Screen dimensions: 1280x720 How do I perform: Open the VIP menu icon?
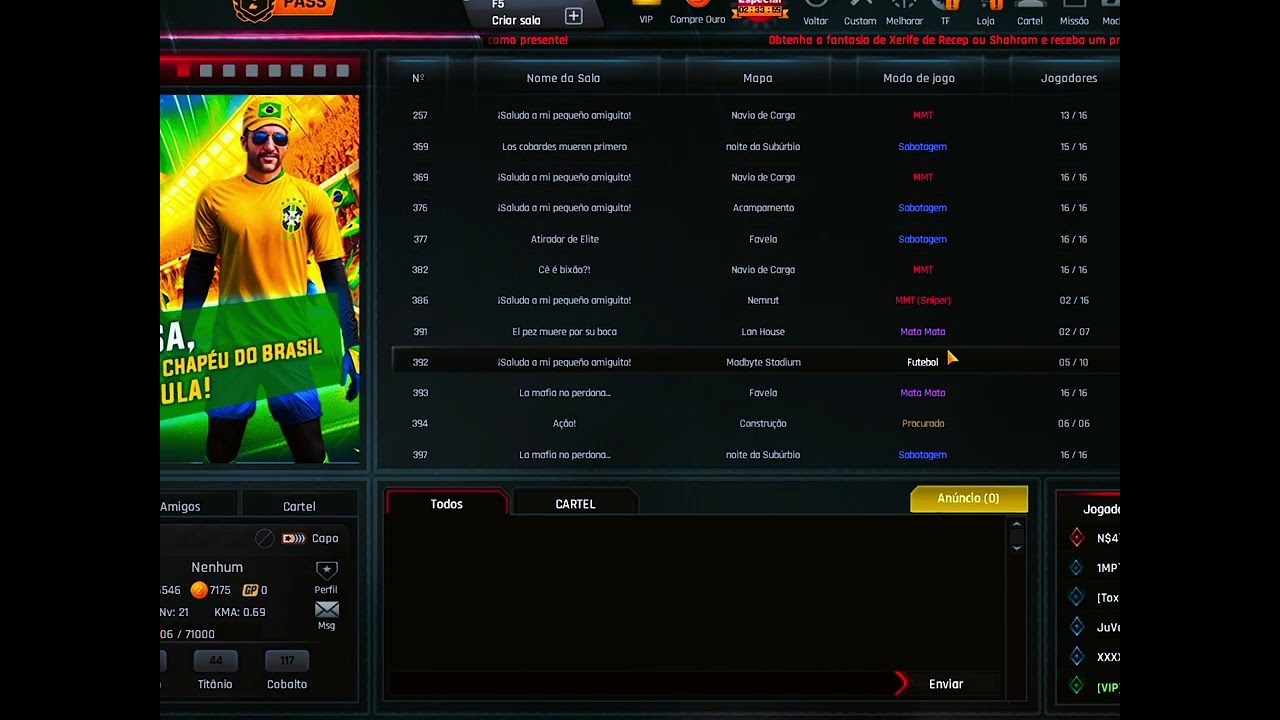pyautogui.click(x=646, y=5)
